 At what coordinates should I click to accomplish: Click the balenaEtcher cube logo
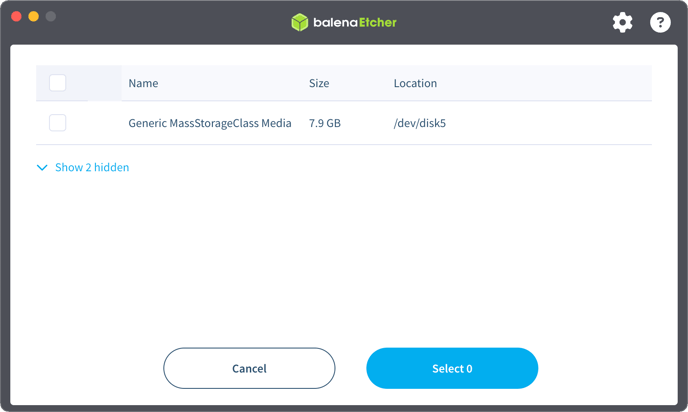click(x=300, y=22)
